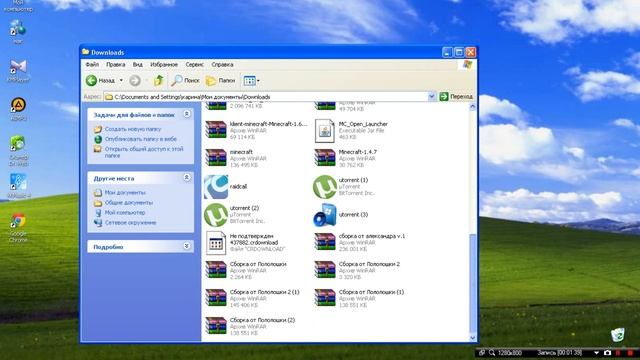The height and width of the screenshot is (360, 640).
Task: Select 'Сборка от Лололошки' archive icon
Action: [x=216, y=270]
